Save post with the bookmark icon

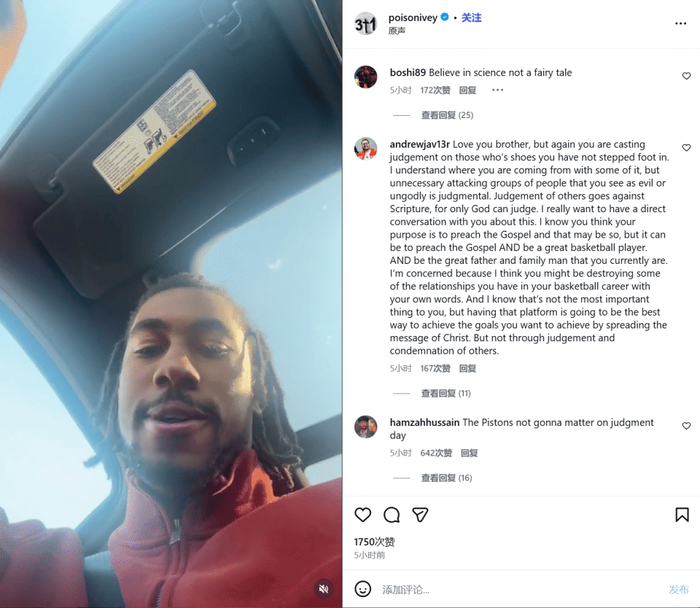(x=682, y=515)
